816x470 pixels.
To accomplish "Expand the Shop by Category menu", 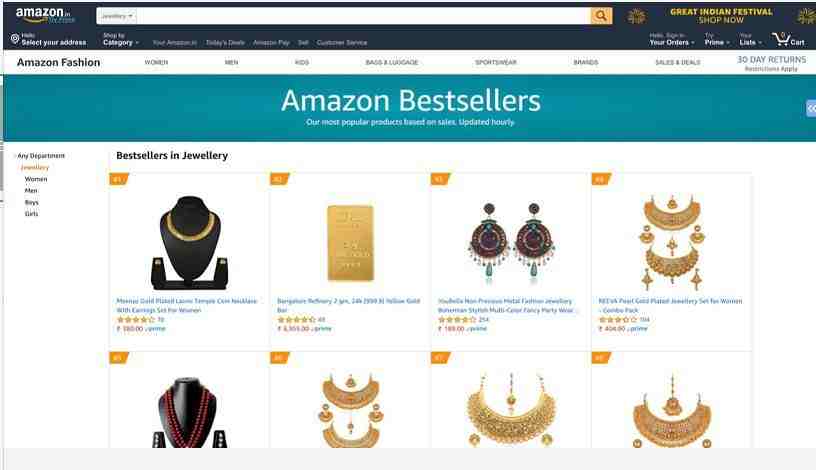I will 121,39.
